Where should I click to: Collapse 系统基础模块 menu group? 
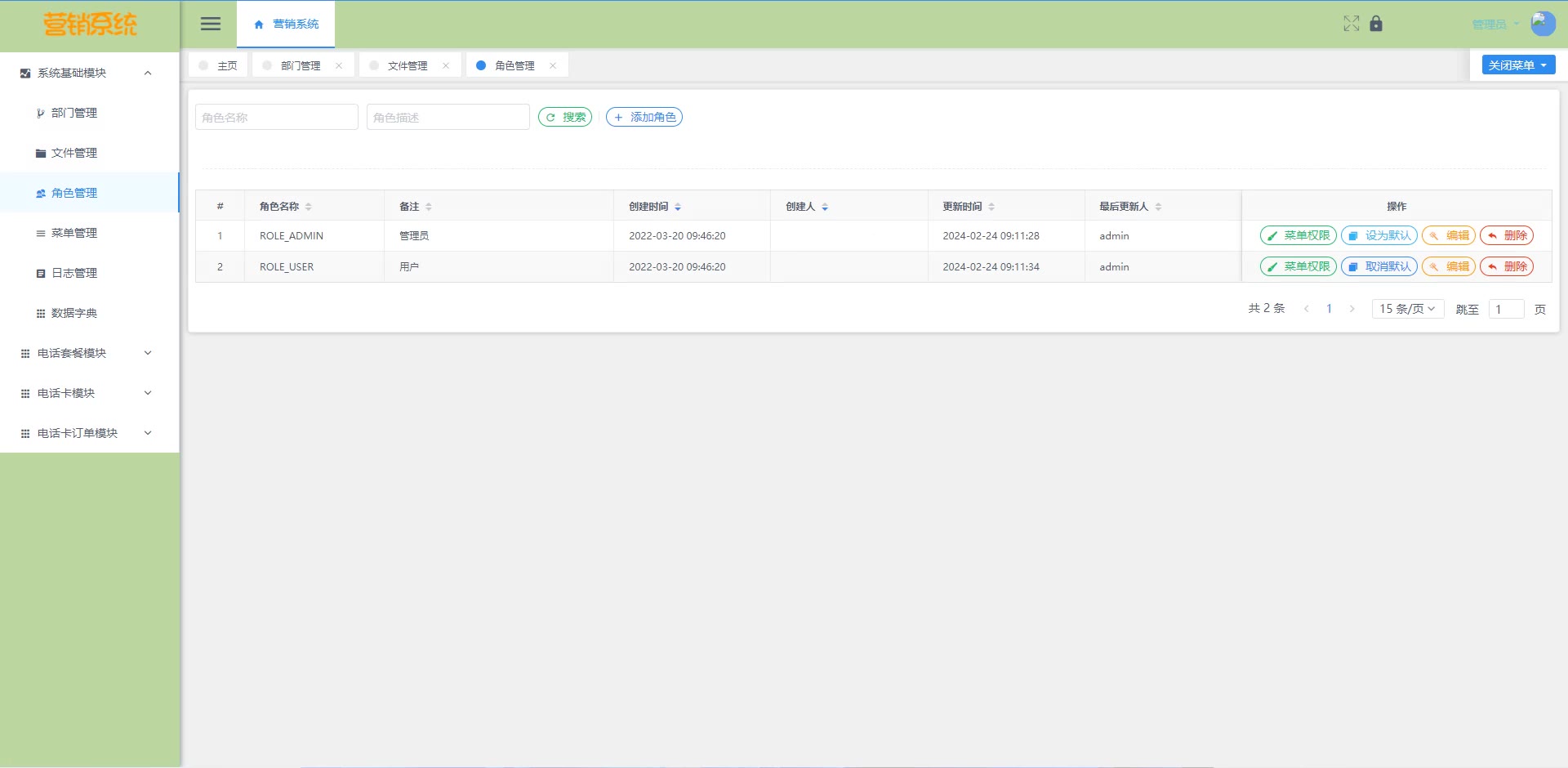pyautogui.click(x=90, y=73)
